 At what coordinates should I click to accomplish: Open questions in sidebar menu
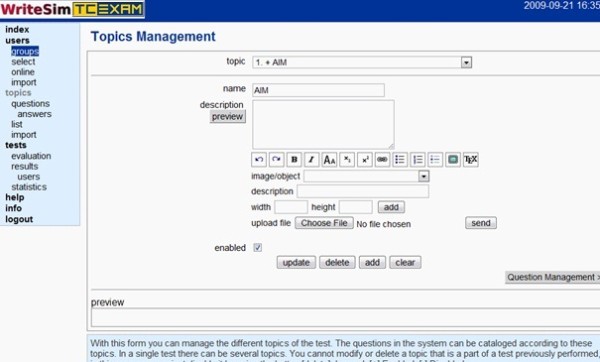point(31,103)
